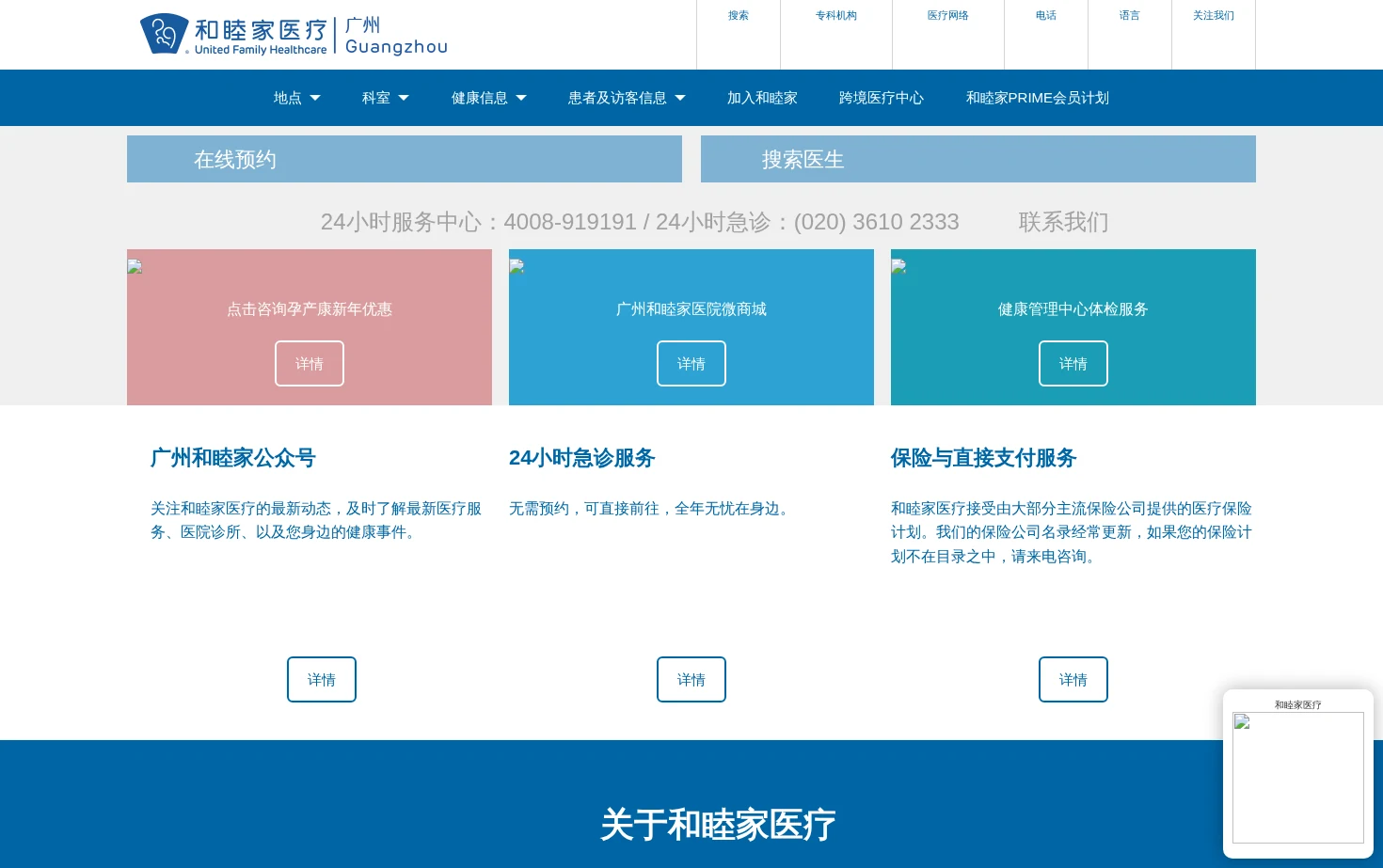
Task: Open the 语言 language option
Action: tap(1130, 15)
